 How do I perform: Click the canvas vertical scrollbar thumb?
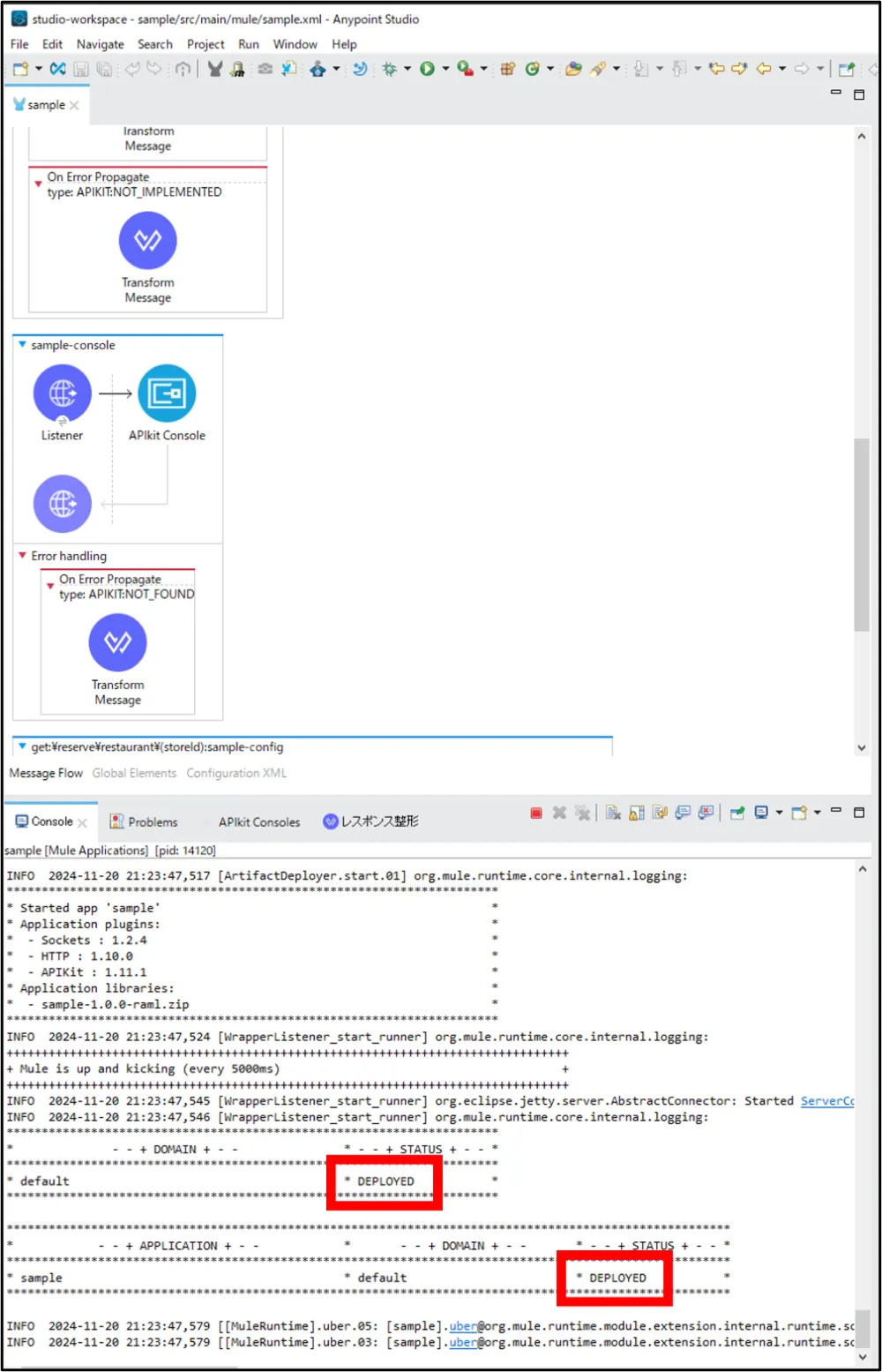(862, 535)
